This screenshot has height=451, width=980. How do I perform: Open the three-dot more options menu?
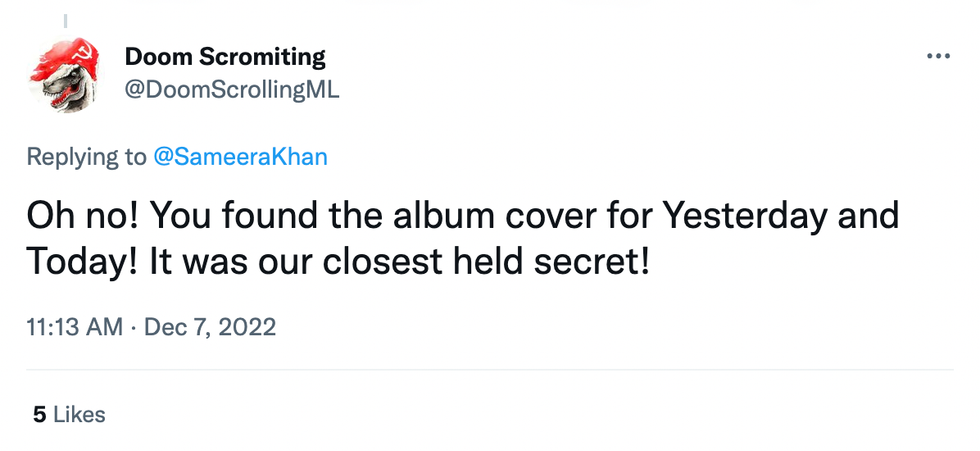click(938, 57)
